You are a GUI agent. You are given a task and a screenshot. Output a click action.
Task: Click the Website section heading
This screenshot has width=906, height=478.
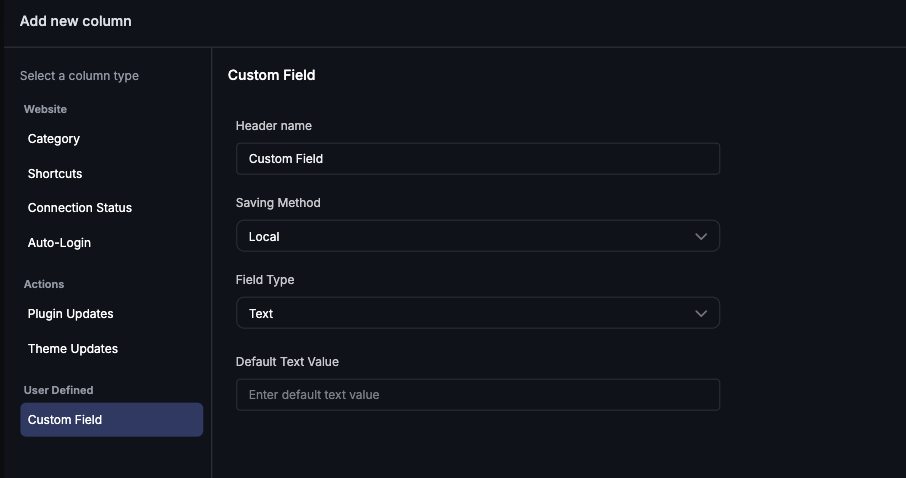[x=45, y=109]
